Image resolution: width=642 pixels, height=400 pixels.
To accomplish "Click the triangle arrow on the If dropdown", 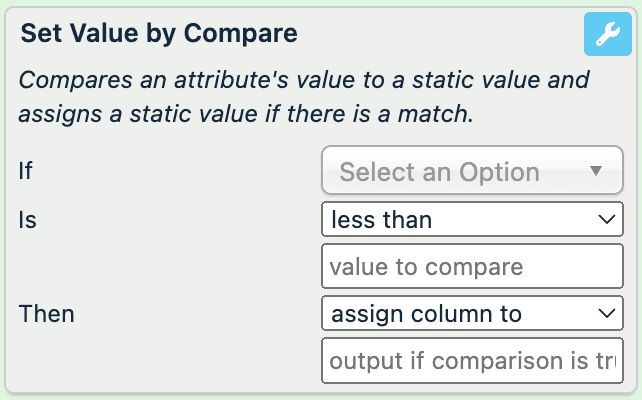I will pos(596,171).
